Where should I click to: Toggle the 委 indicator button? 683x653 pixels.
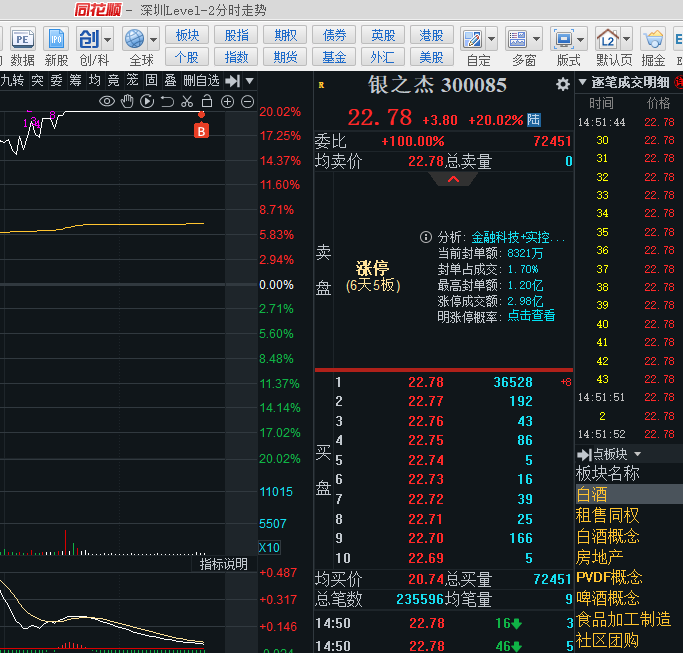pyautogui.click(x=56, y=81)
